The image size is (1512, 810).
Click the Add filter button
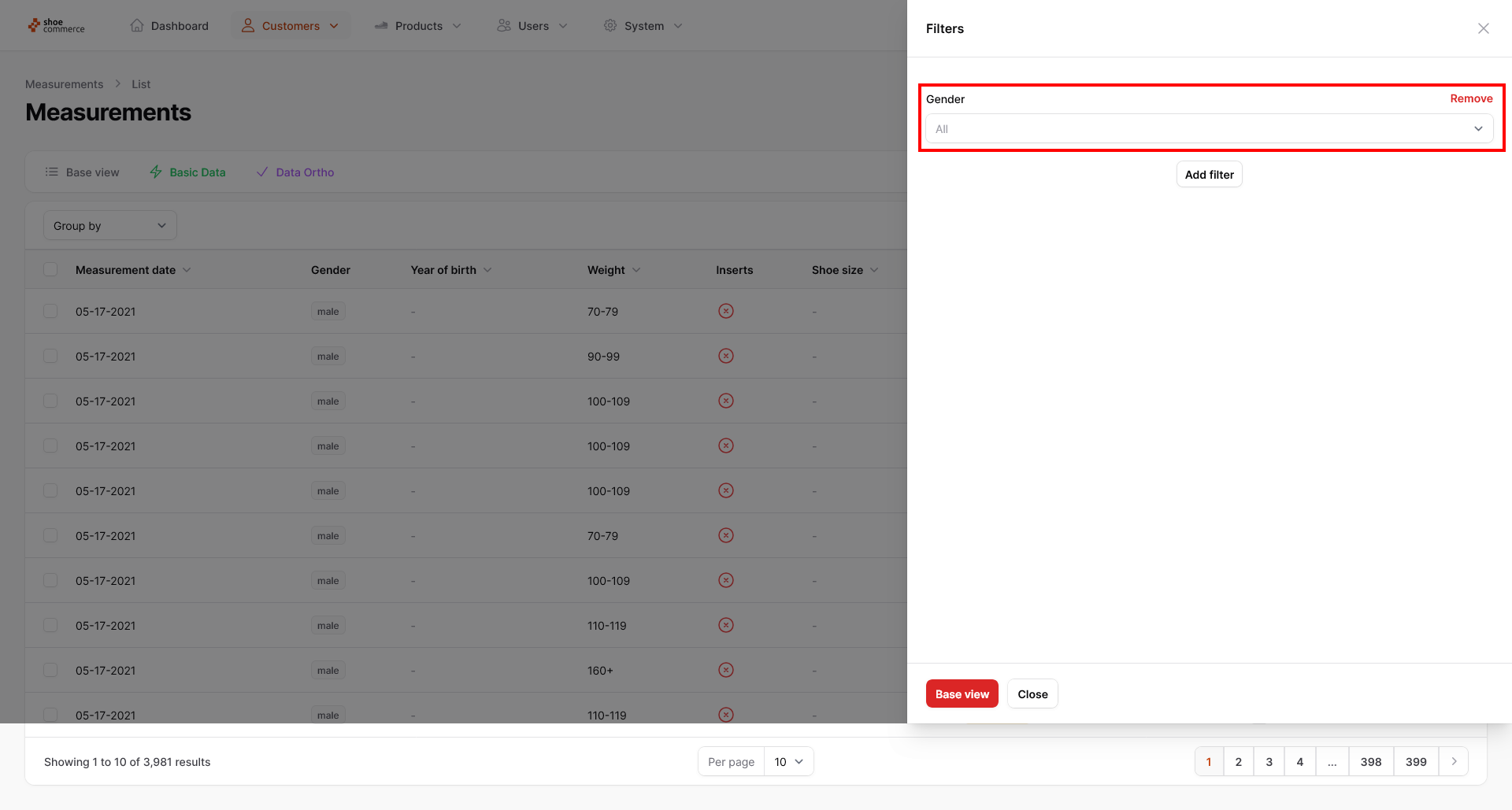[1209, 175]
